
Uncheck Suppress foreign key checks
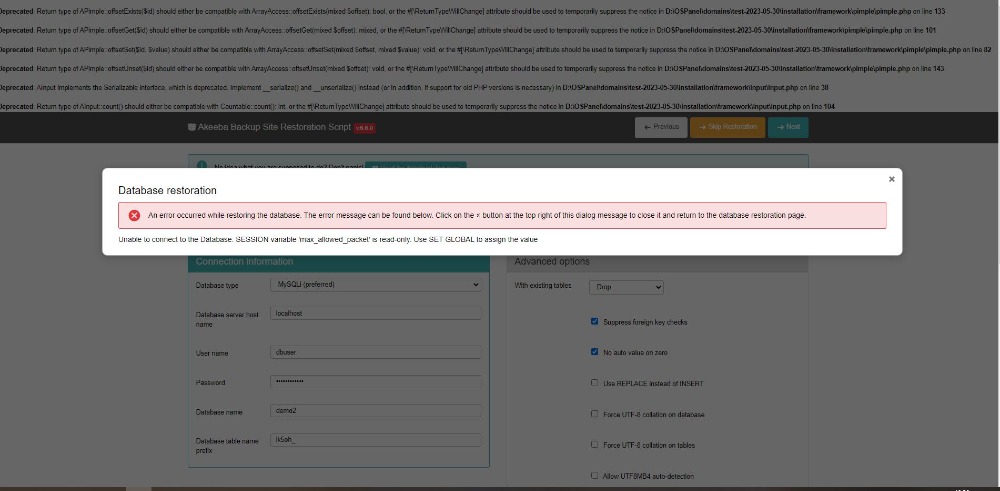595,322
